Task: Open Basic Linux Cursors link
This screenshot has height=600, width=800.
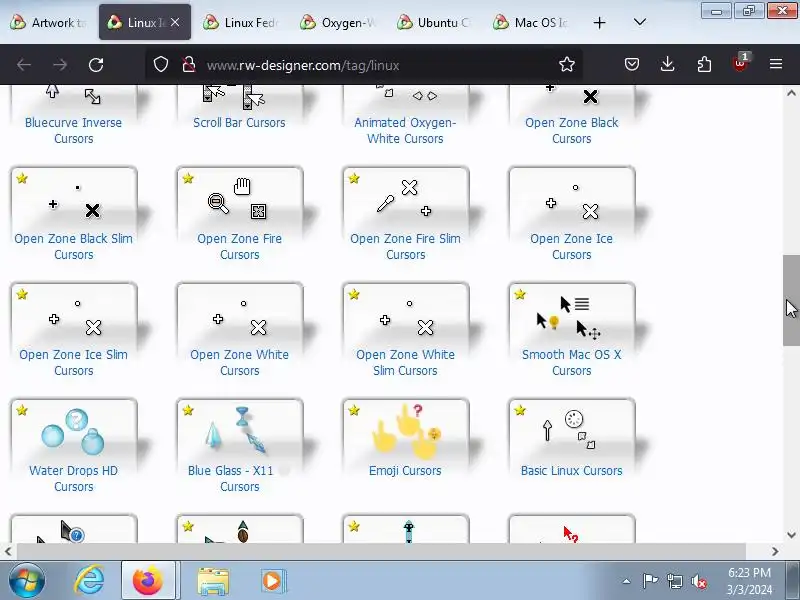Action: 571,470
